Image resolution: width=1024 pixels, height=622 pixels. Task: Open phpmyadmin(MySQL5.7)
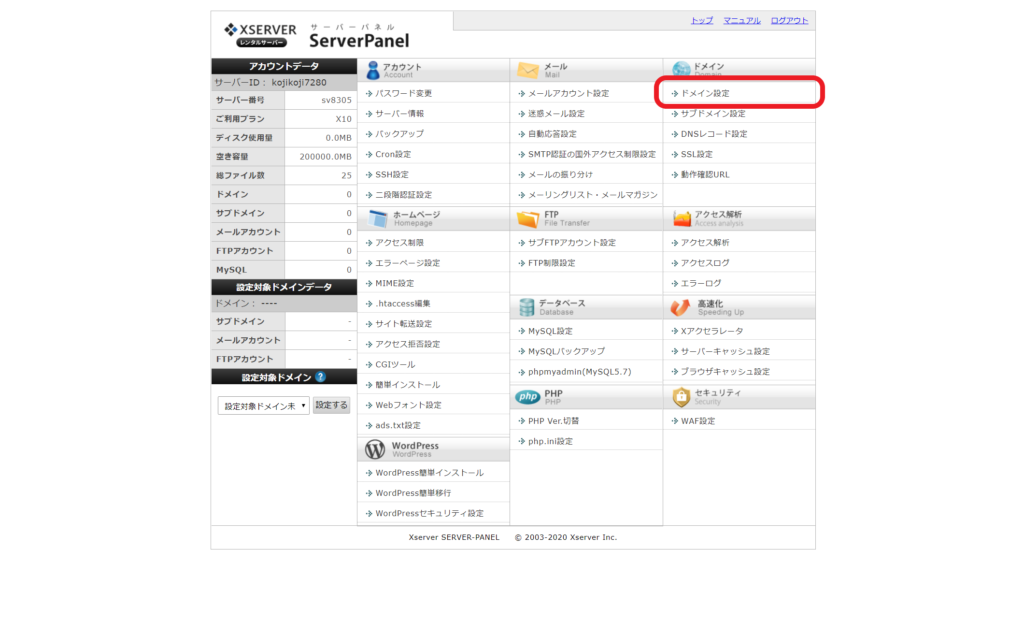(580, 372)
